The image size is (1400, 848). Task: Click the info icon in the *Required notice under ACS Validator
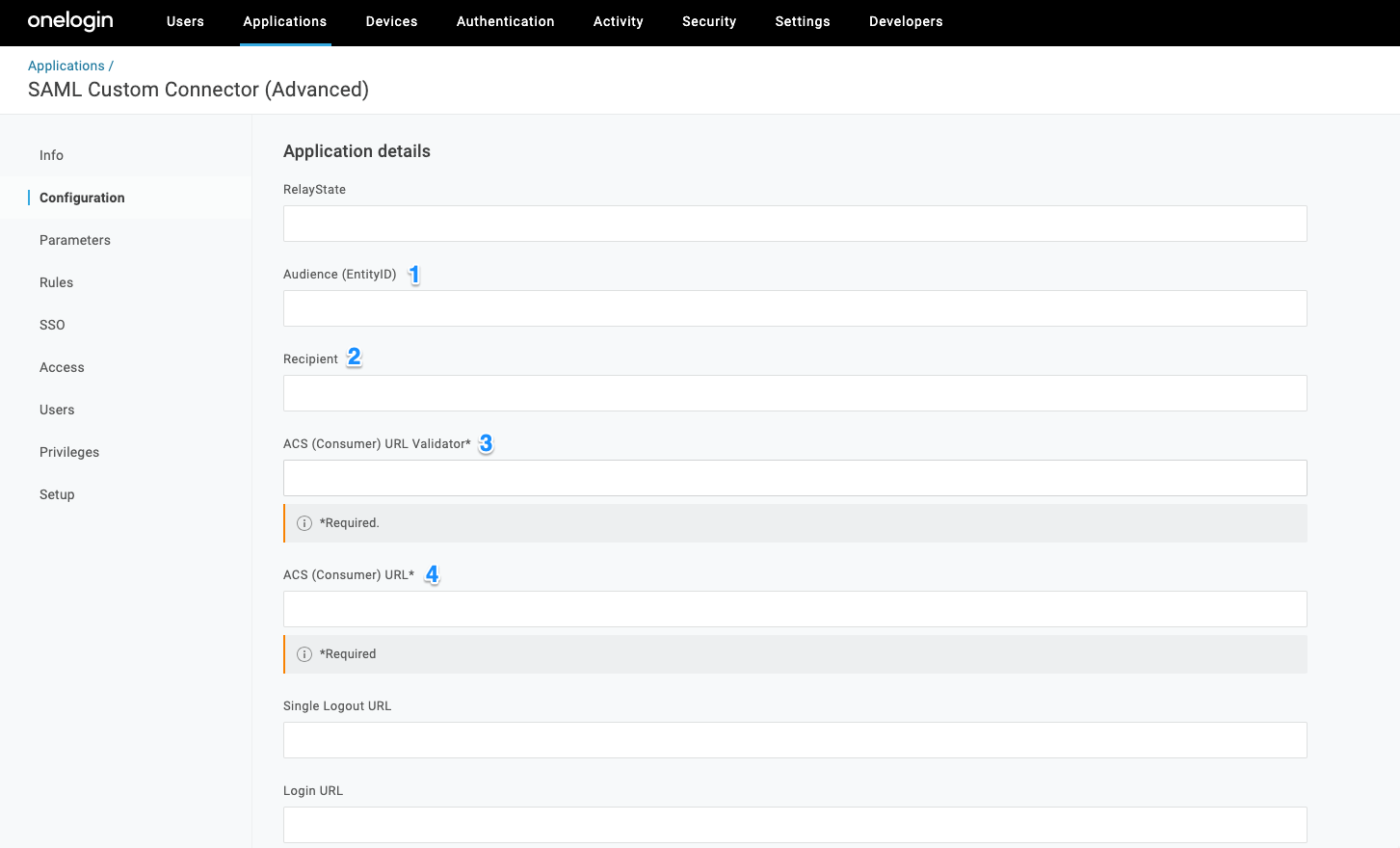pyautogui.click(x=304, y=522)
